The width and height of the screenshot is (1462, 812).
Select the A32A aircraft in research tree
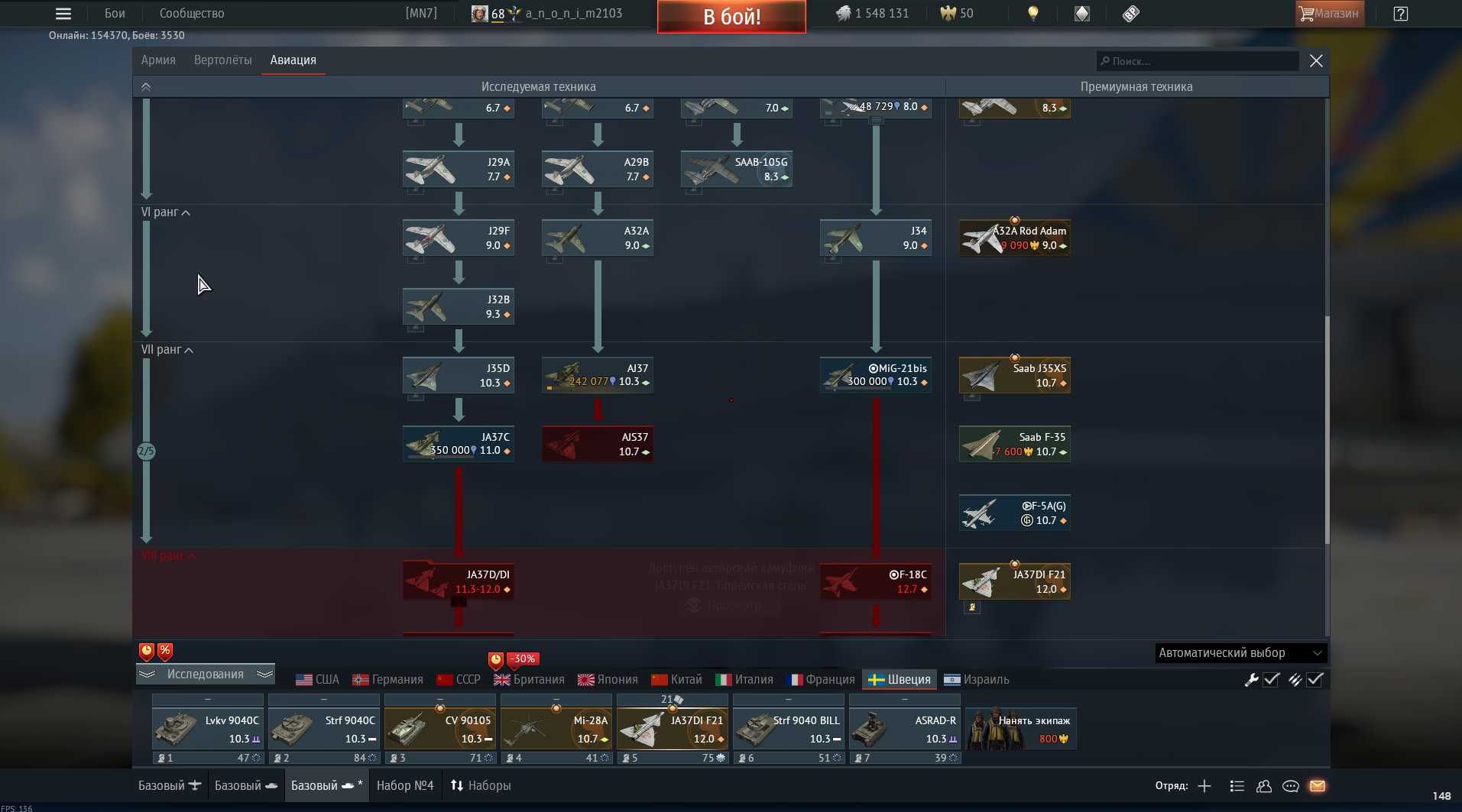point(598,238)
